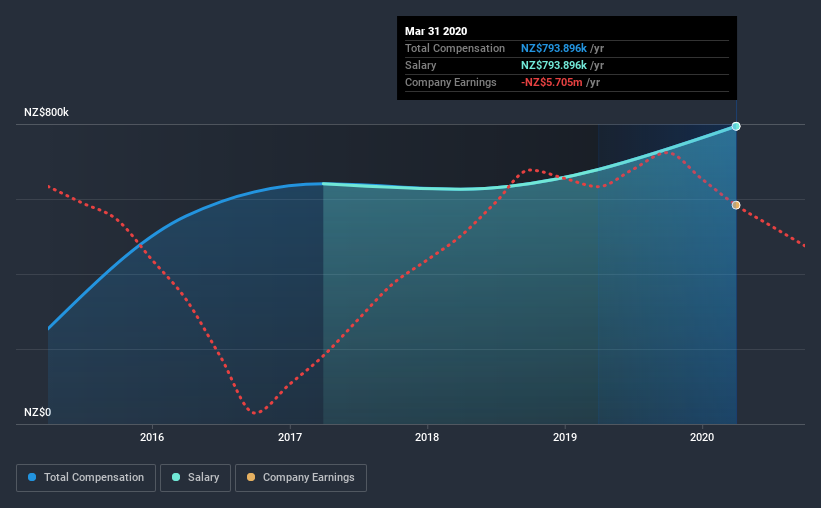Toggle the Total Compensation legend button
821x508 pixels.
(86, 478)
